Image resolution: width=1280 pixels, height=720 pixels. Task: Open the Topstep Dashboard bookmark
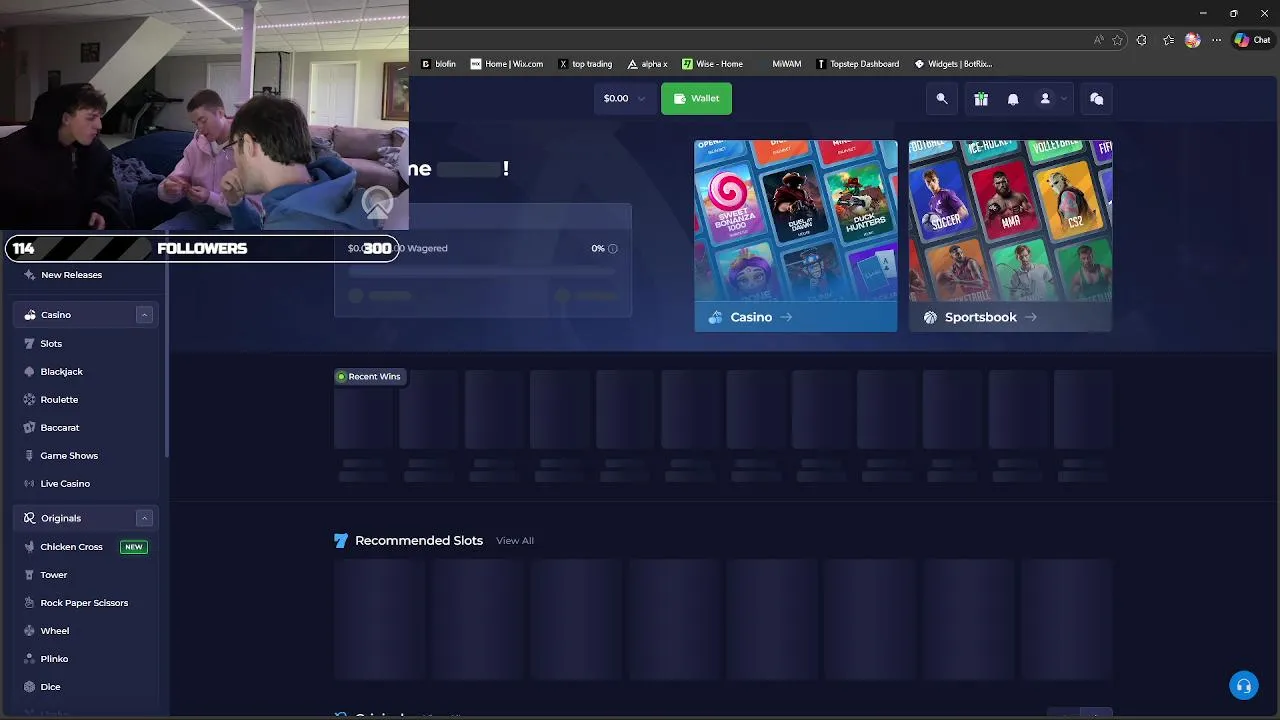point(857,64)
